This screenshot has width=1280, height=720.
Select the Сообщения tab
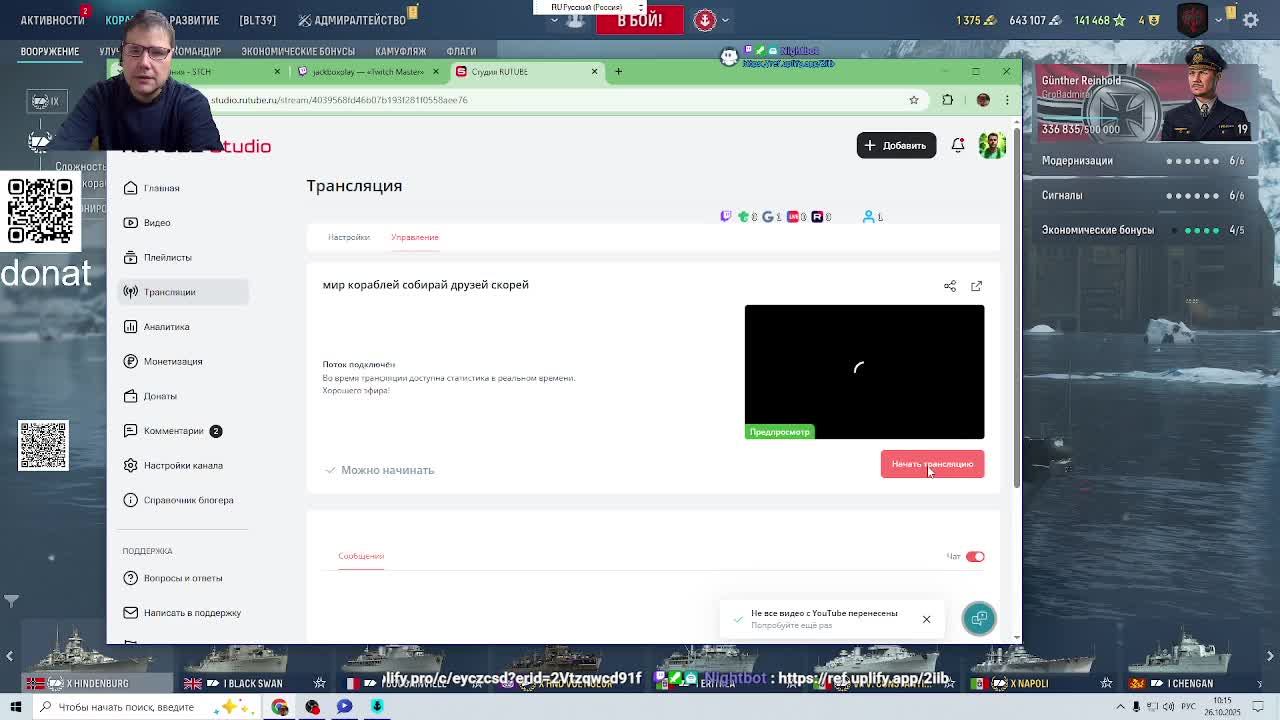(361, 556)
